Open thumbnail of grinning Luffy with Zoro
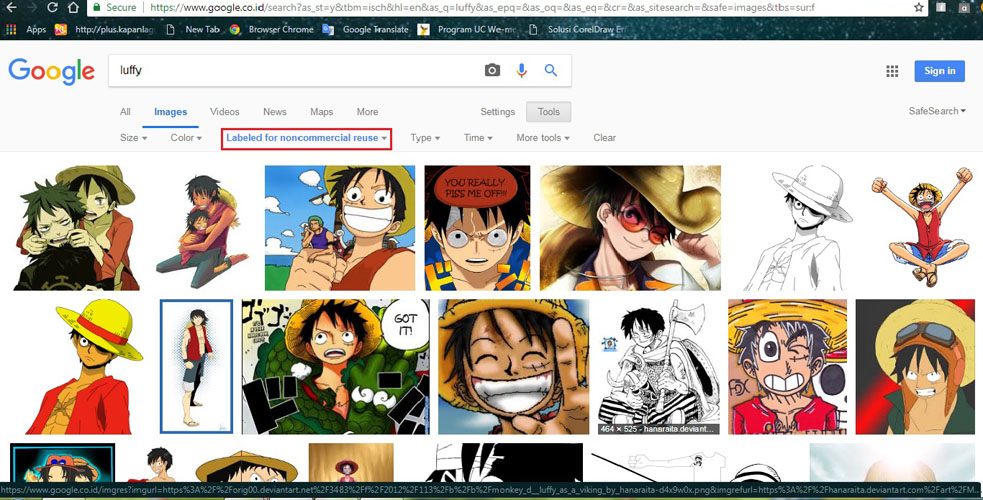The height and width of the screenshot is (500, 983). [x=340, y=227]
